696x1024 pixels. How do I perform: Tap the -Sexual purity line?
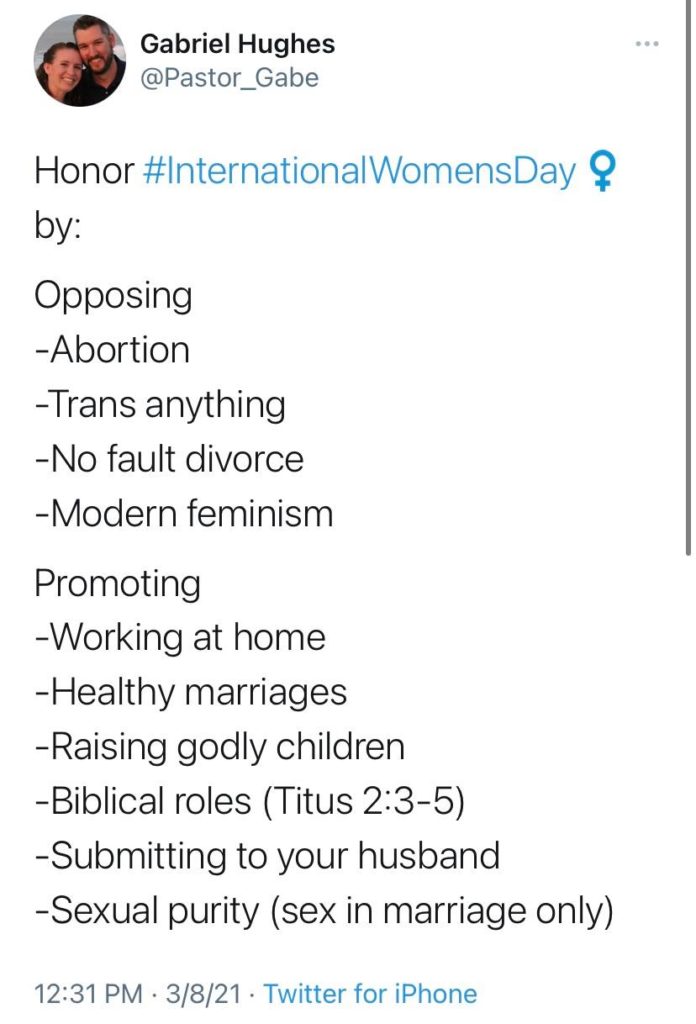pos(324,911)
